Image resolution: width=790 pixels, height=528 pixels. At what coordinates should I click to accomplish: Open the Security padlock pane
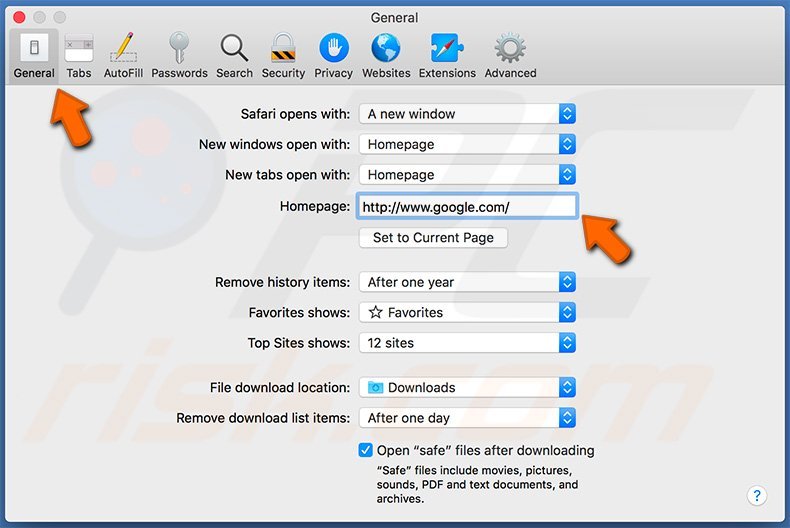(x=283, y=56)
